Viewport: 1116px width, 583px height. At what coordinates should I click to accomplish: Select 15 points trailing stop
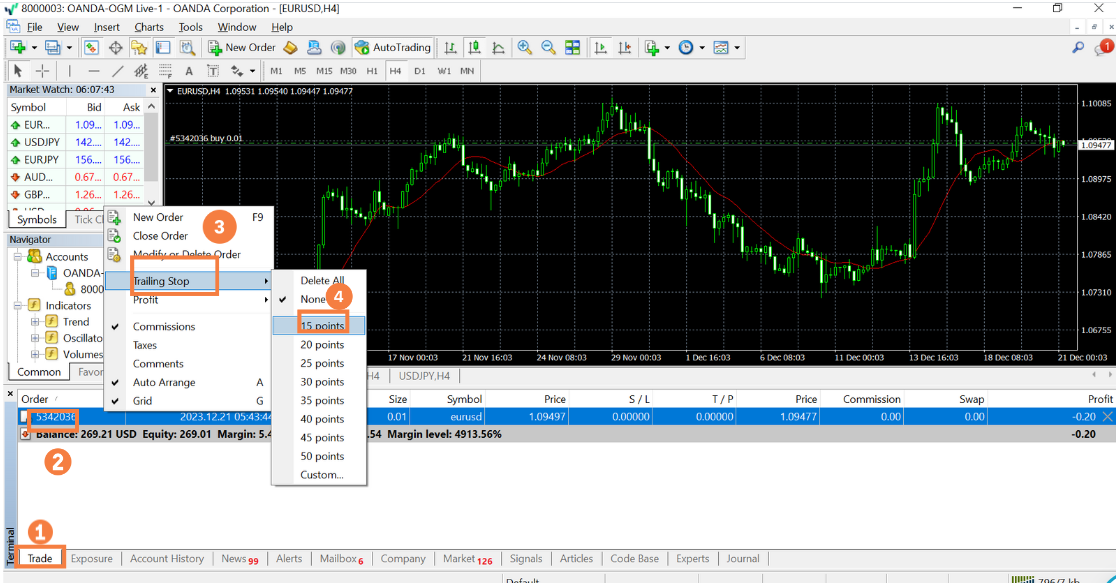(x=319, y=325)
